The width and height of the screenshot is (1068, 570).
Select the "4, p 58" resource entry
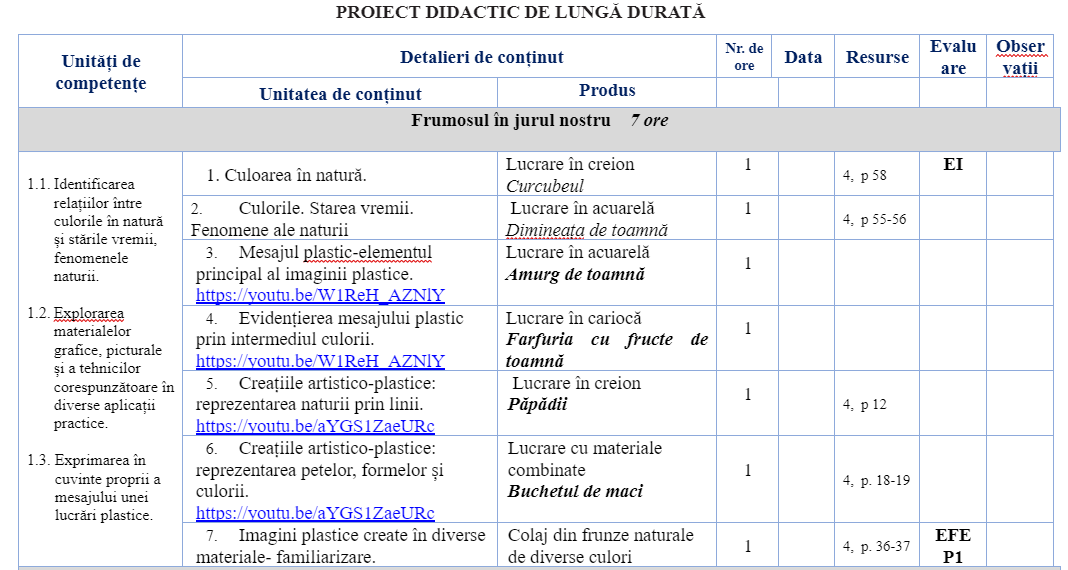tap(864, 176)
